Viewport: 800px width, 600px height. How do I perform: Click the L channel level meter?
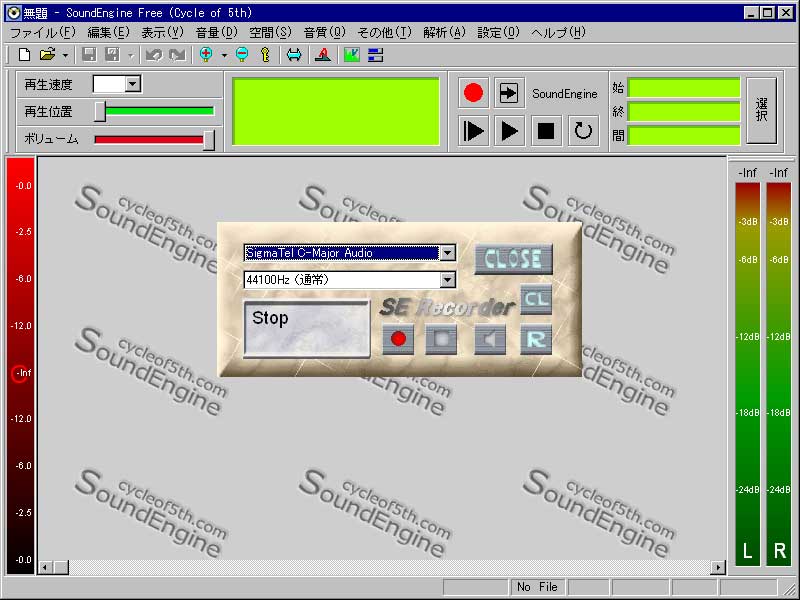(x=747, y=374)
